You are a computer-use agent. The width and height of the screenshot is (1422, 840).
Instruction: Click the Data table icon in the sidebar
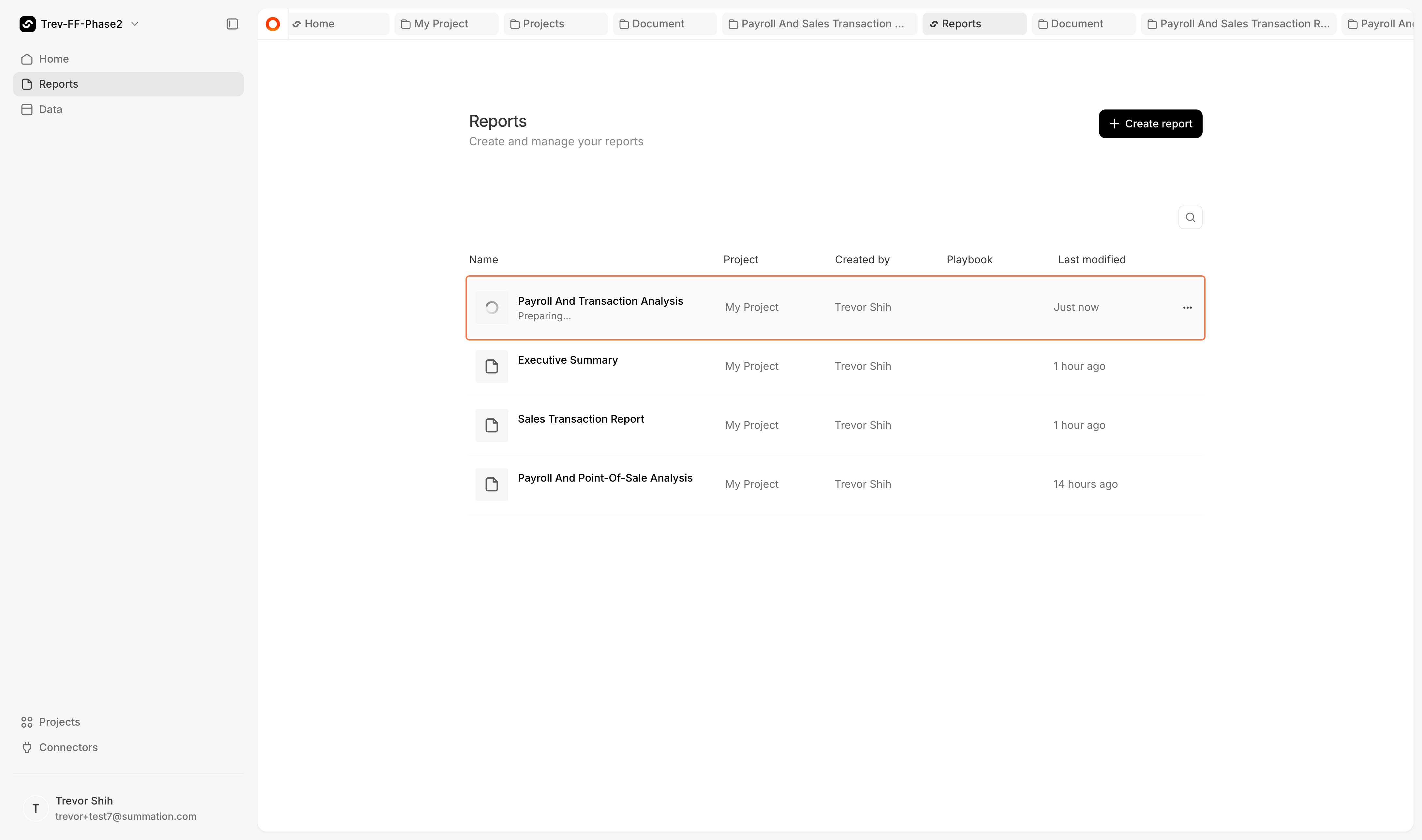tap(27, 109)
